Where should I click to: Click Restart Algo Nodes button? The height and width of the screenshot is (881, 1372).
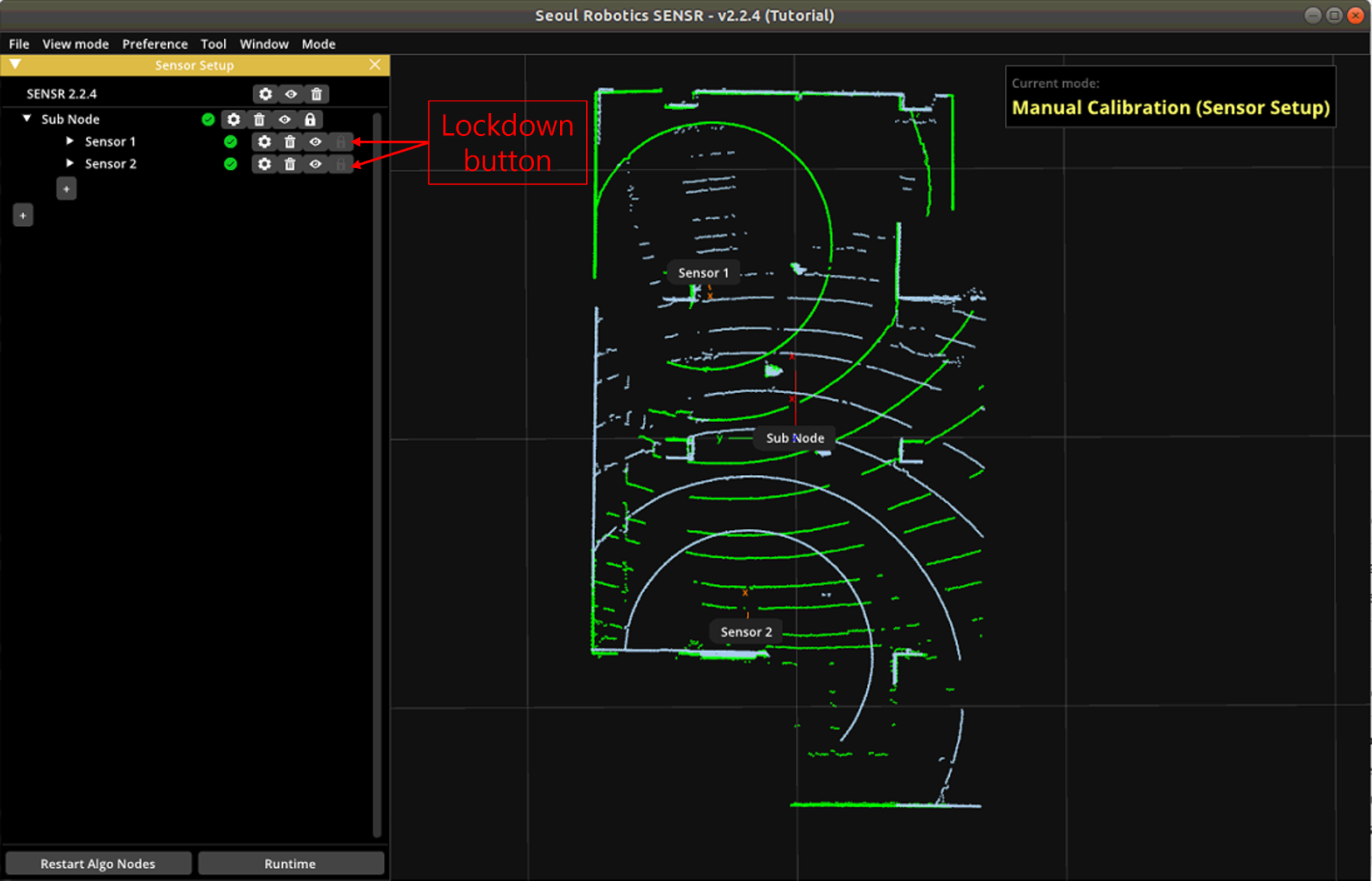pyautogui.click(x=98, y=863)
